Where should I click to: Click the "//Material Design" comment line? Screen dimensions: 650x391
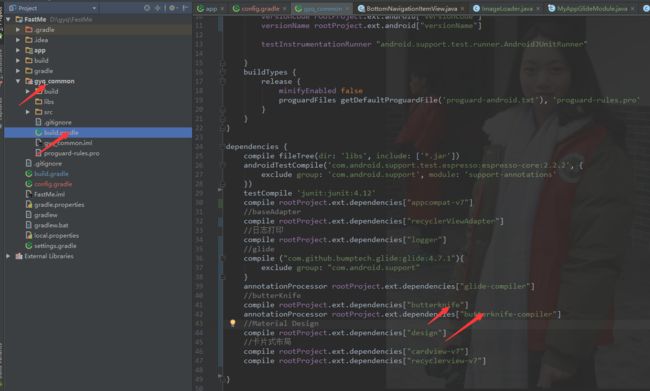click(x=281, y=323)
